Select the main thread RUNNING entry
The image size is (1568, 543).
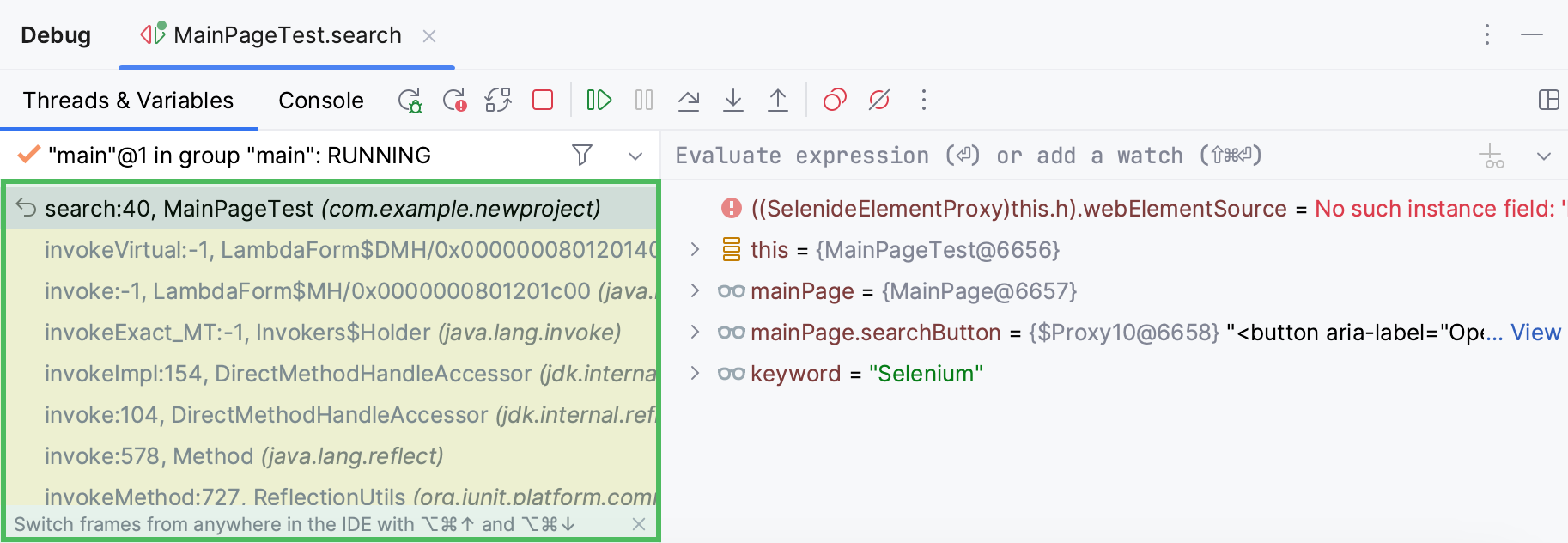point(240,156)
